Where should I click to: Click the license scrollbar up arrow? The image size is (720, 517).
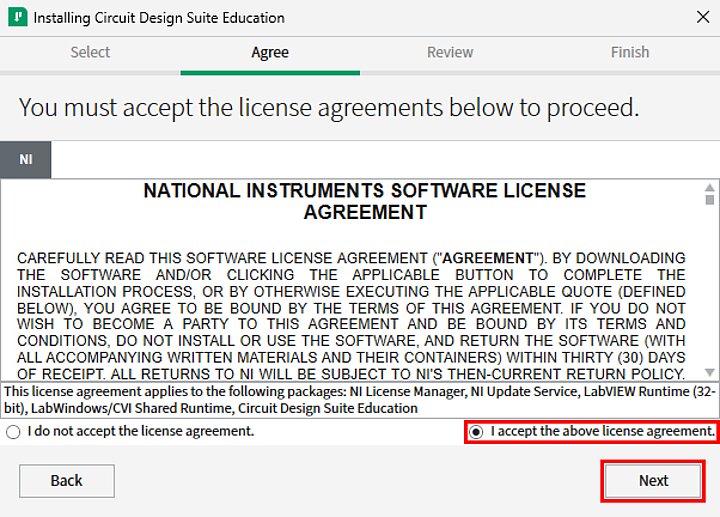click(x=709, y=187)
